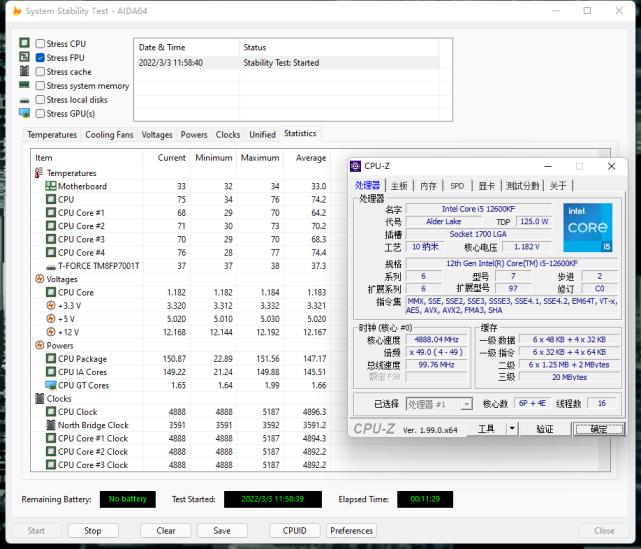Switch to the Temperatures tab
This screenshot has width=641, height=549.
[x=52, y=134]
